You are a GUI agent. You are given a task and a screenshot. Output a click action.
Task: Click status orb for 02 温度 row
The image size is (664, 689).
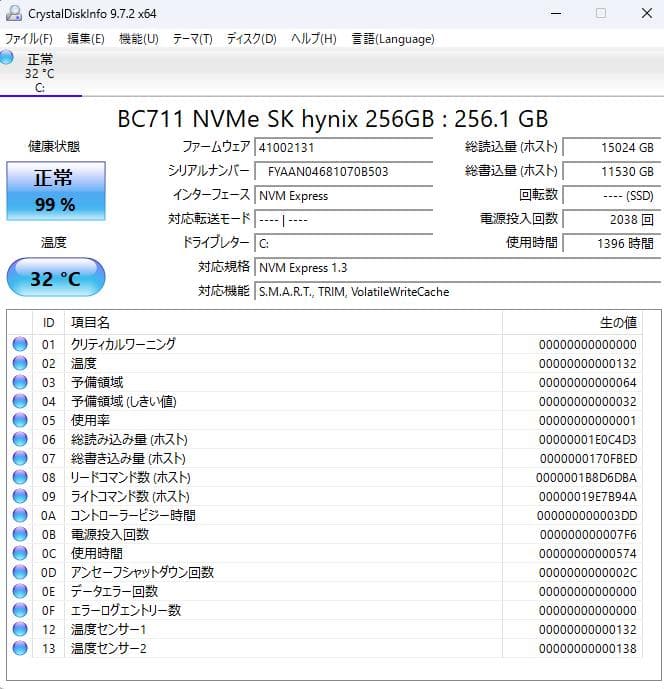tap(20, 363)
